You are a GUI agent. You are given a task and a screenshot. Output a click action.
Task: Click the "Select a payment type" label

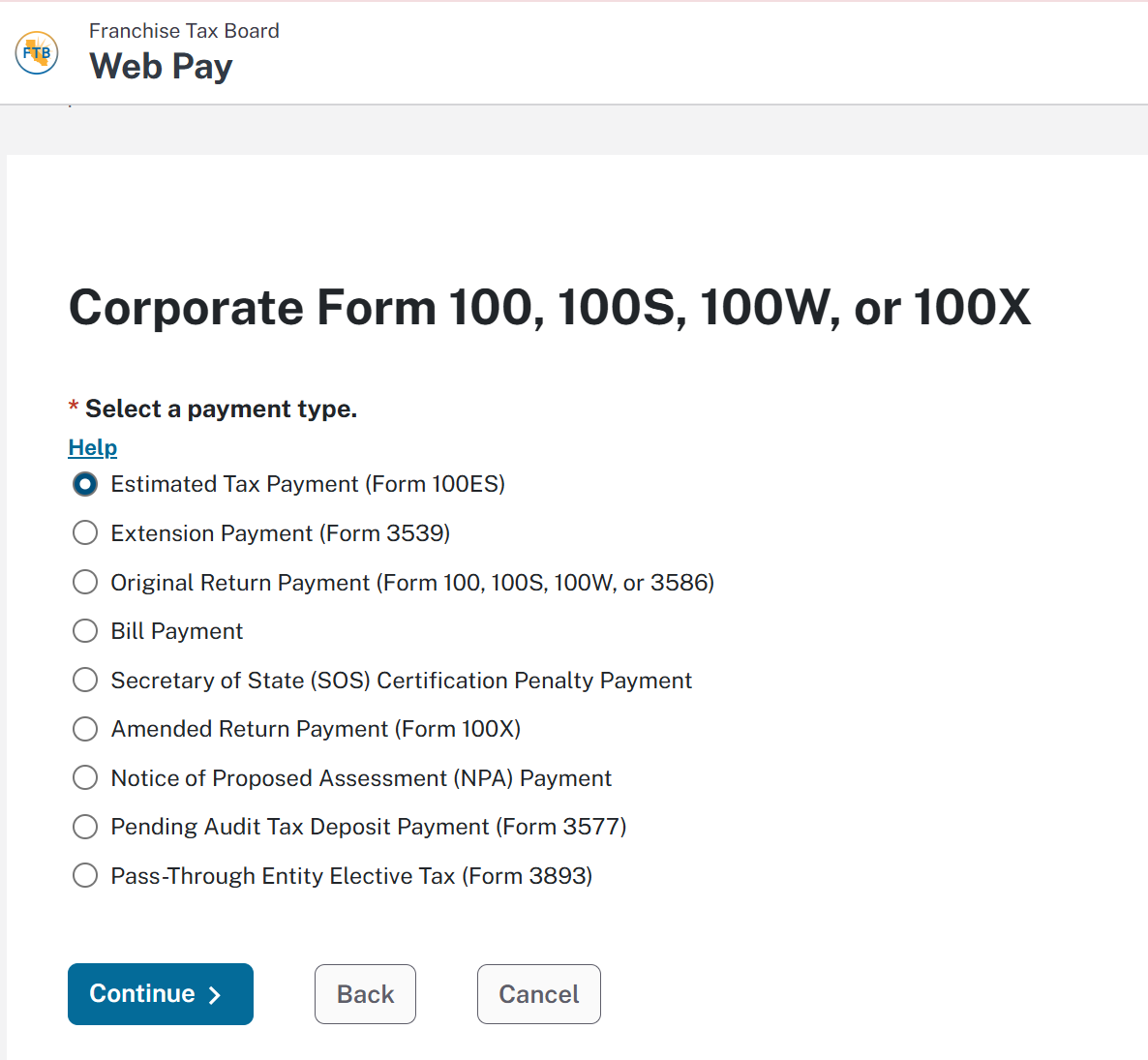click(x=221, y=409)
